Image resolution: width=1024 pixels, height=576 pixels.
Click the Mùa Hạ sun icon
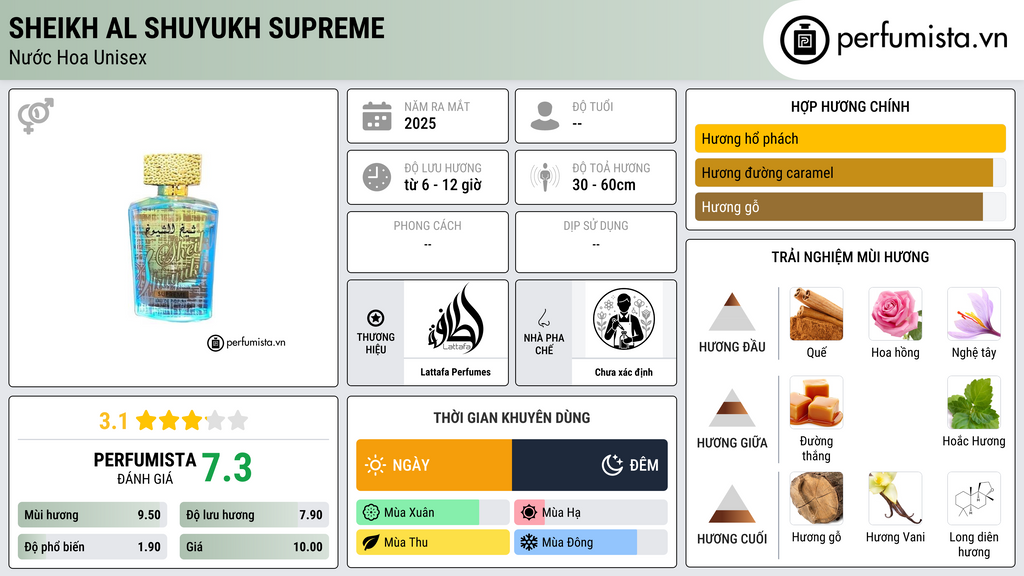pyautogui.click(x=529, y=513)
